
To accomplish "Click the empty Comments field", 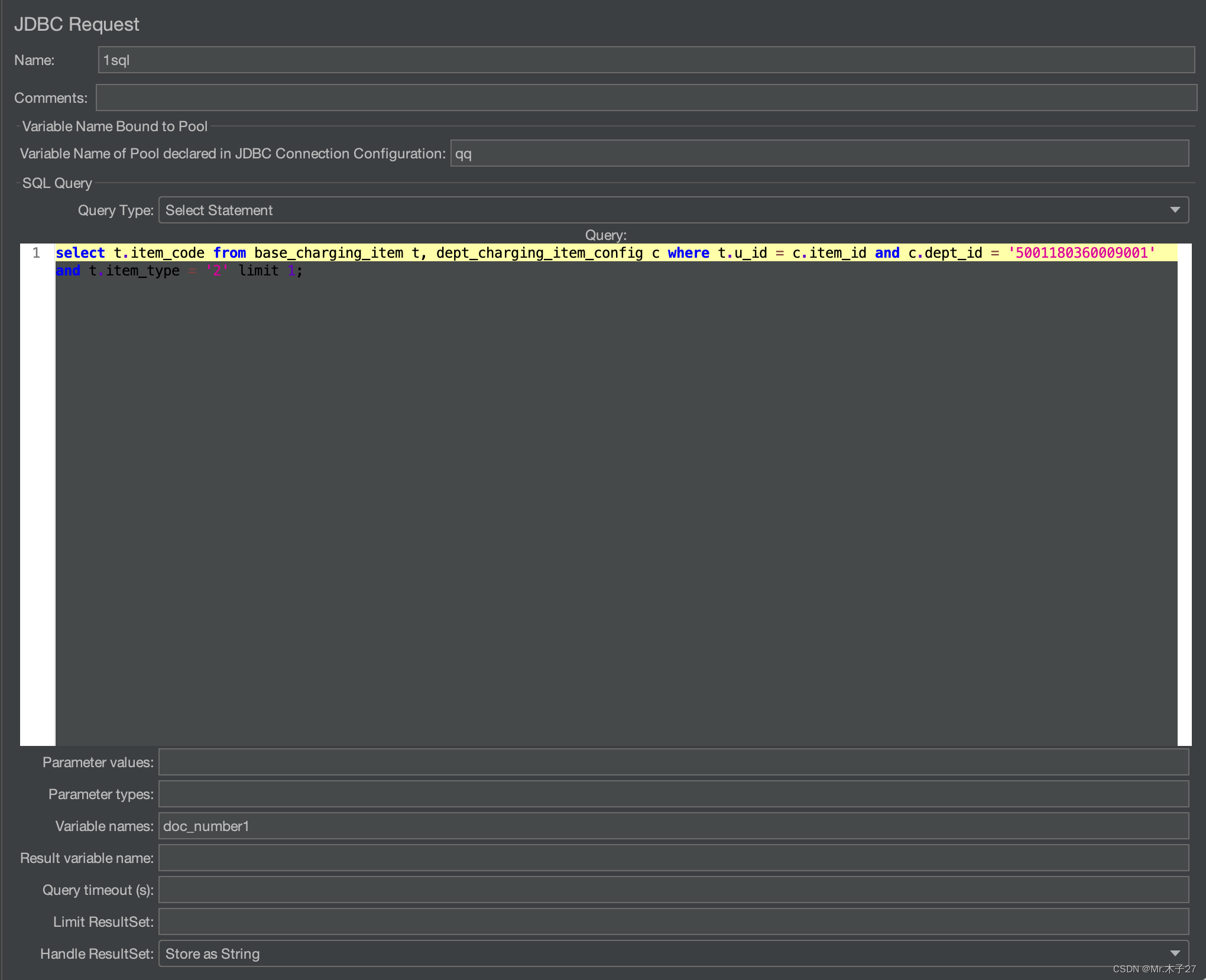I will click(x=646, y=98).
